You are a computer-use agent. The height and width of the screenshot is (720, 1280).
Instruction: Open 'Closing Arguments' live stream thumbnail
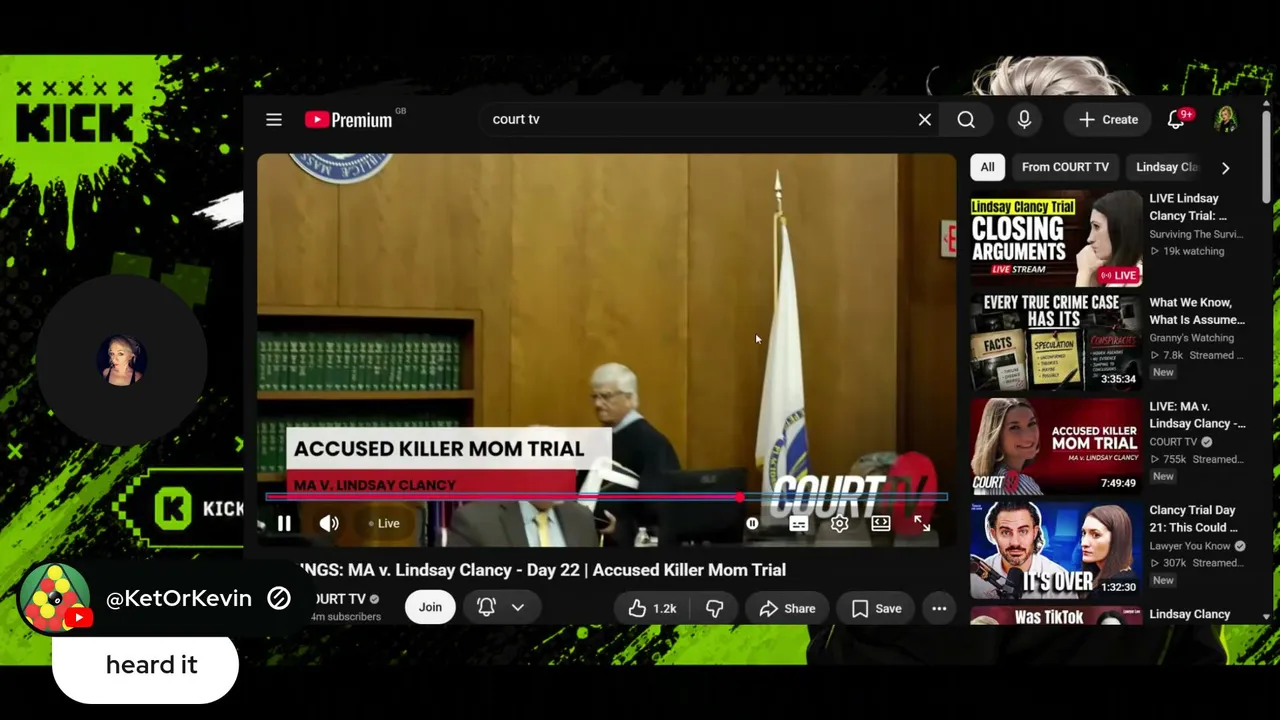(1056, 238)
